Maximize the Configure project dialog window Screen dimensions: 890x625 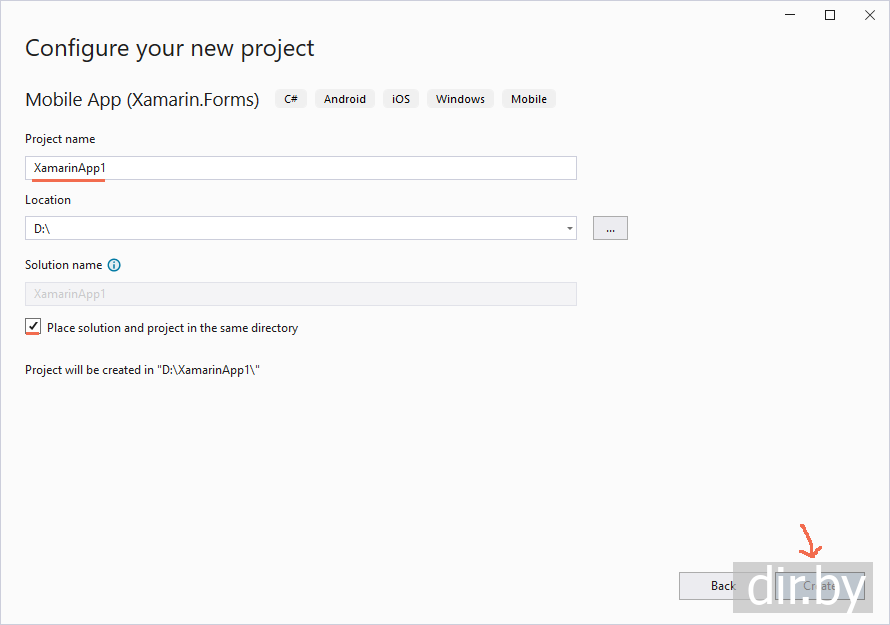(x=830, y=15)
